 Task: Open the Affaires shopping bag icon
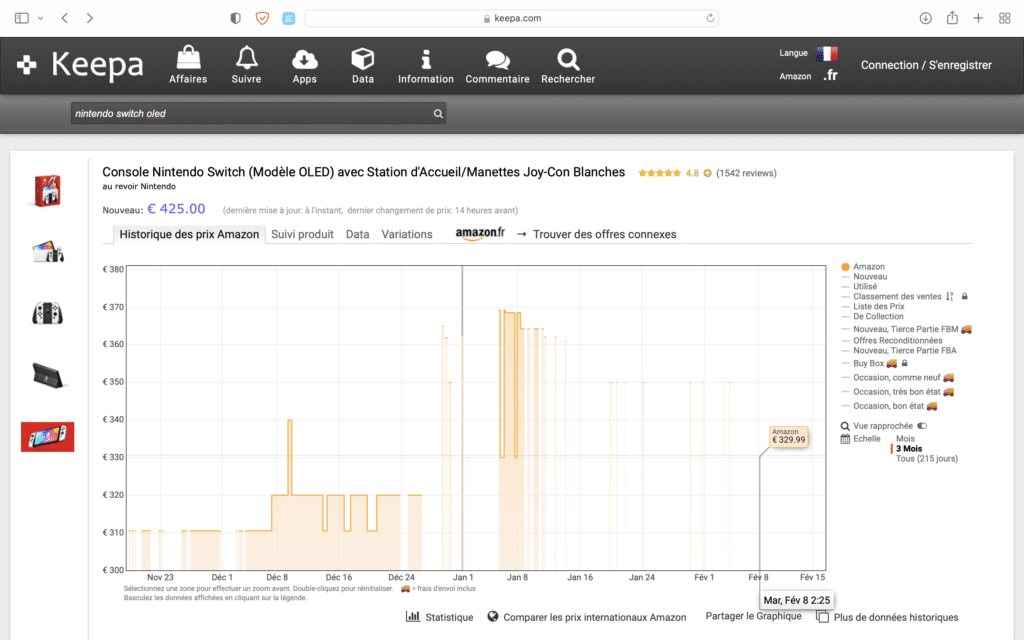pos(188,57)
